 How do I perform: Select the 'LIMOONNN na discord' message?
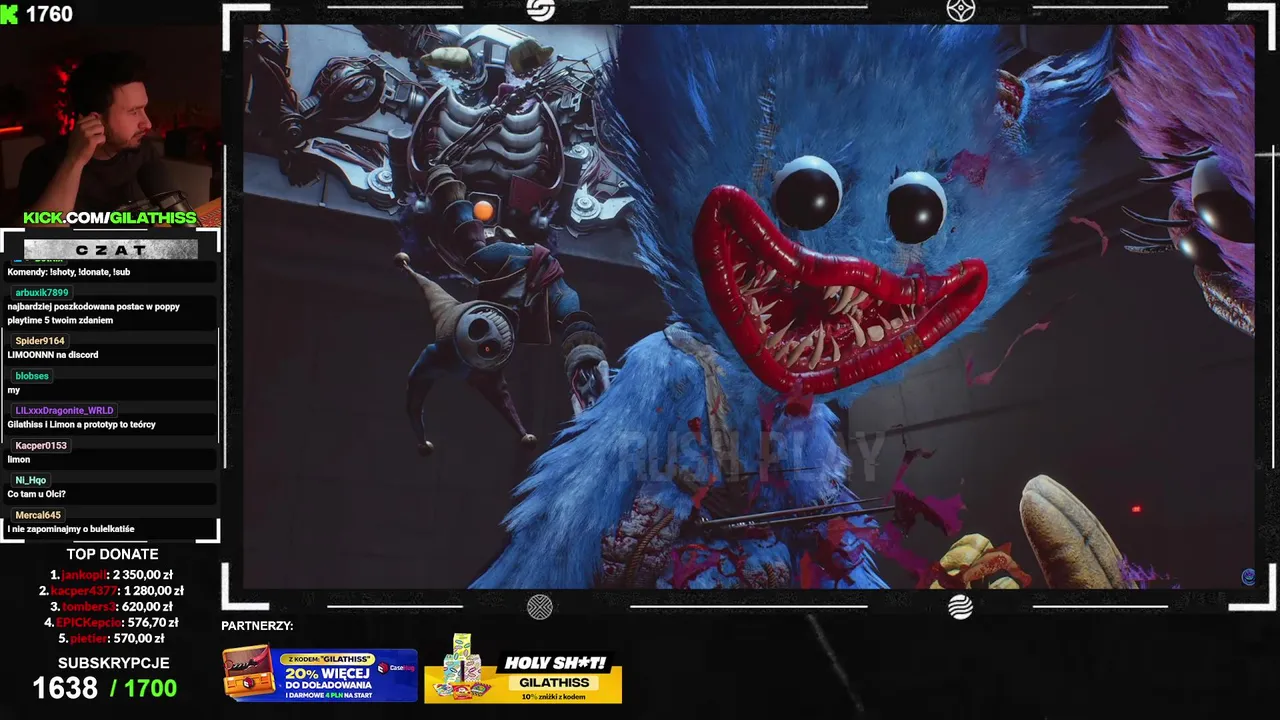click(53, 355)
